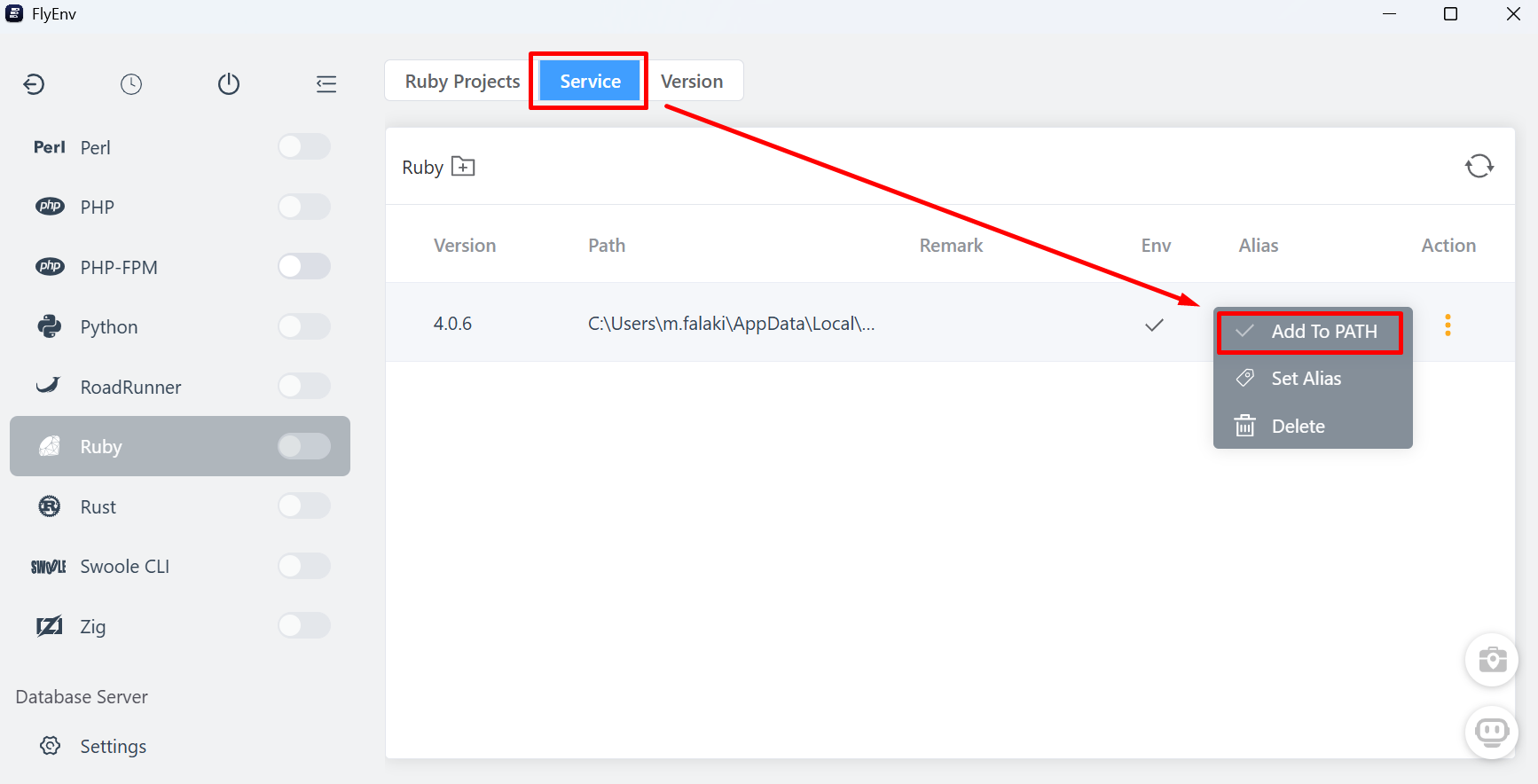Click the Ruby title in panel header

pos(422,168)
